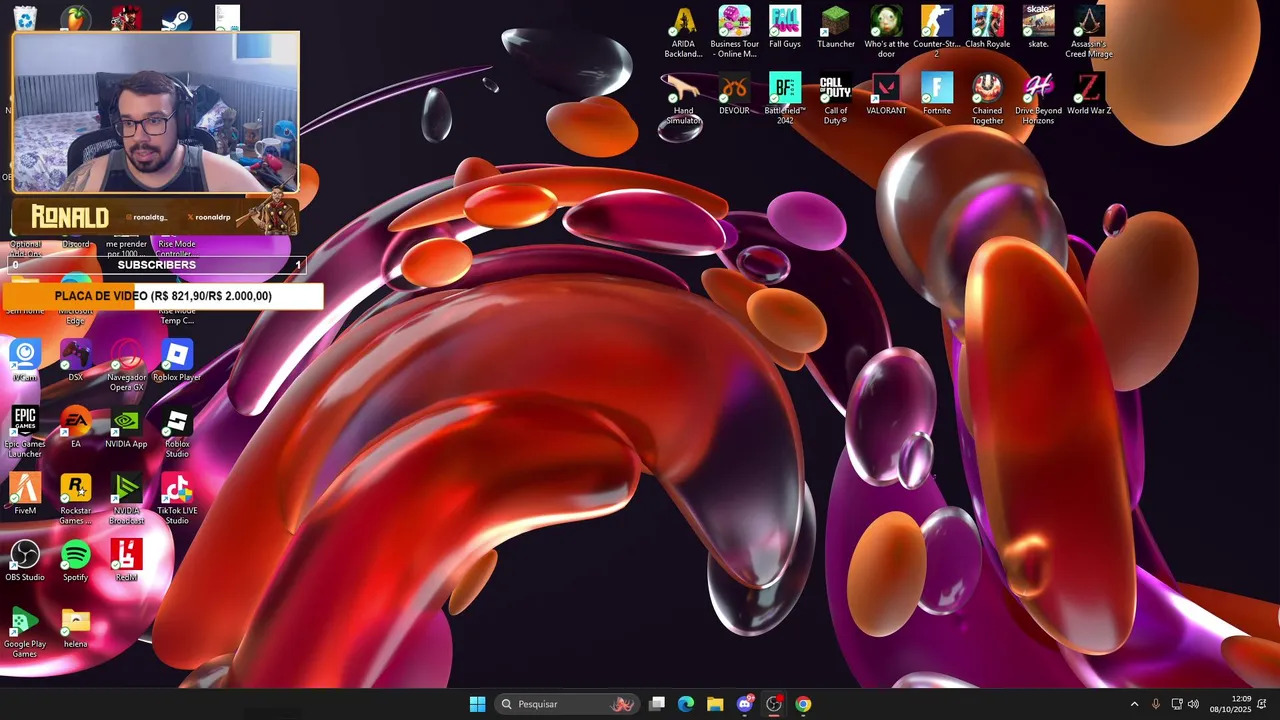Switch to Discord on the taskbar
The width and height of the screenshot is (1280, 720).
pyautogui.click(x=745, y=704)
